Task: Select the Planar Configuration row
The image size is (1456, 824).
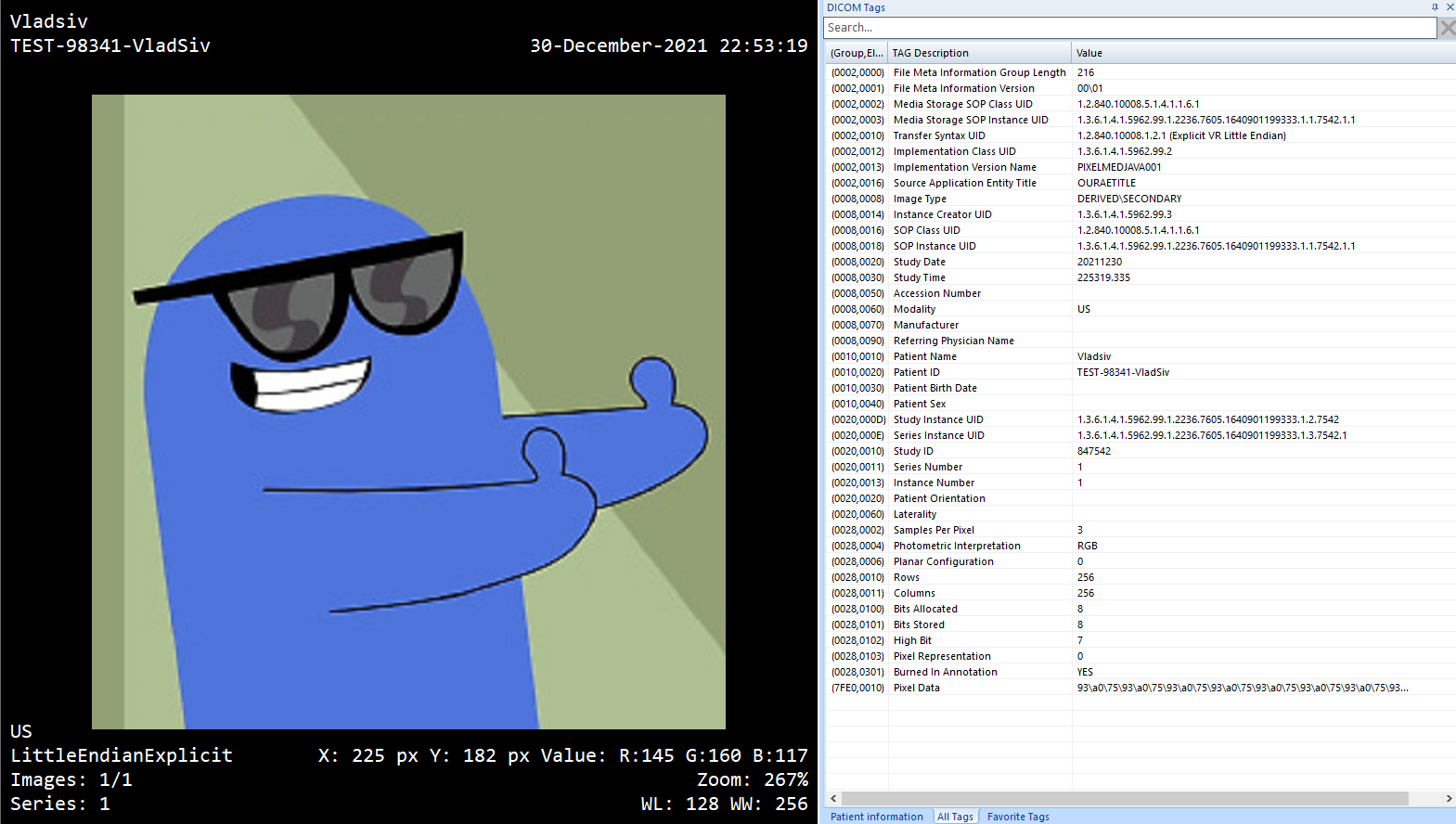Action: point(1140,561)
